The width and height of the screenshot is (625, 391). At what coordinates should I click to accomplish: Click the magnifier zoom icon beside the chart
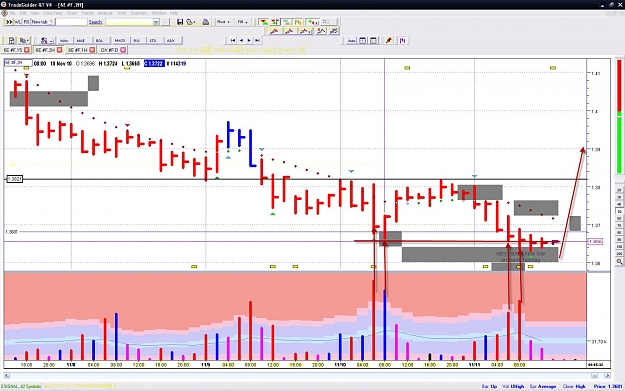pyautogui.click(x=619, y=262)
